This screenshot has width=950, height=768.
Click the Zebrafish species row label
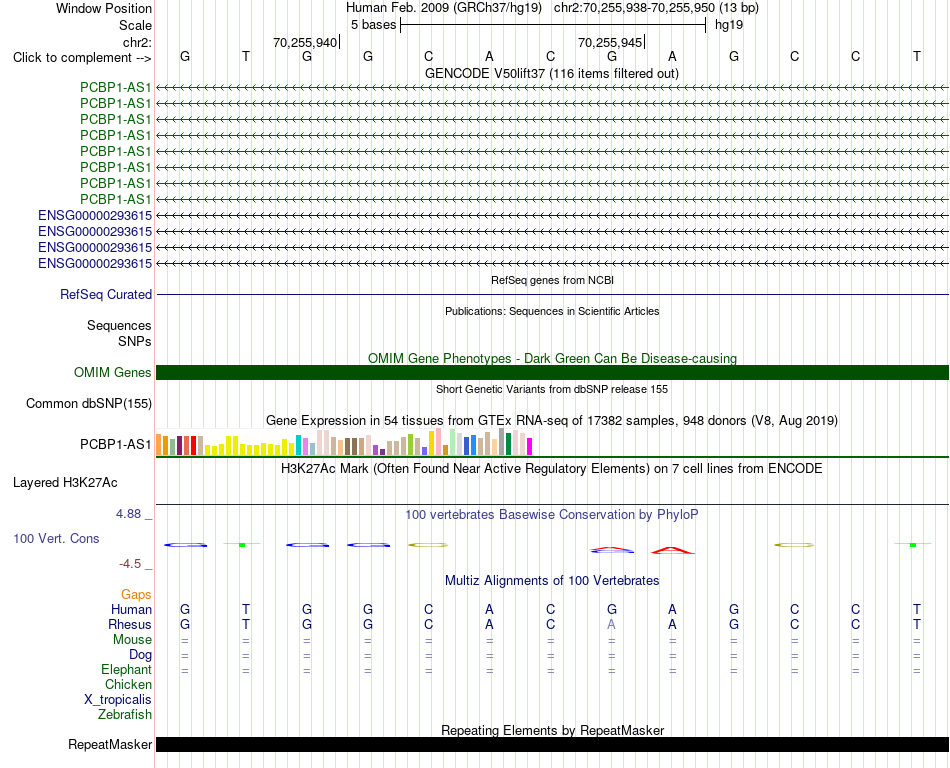click(x=125, y=715)
